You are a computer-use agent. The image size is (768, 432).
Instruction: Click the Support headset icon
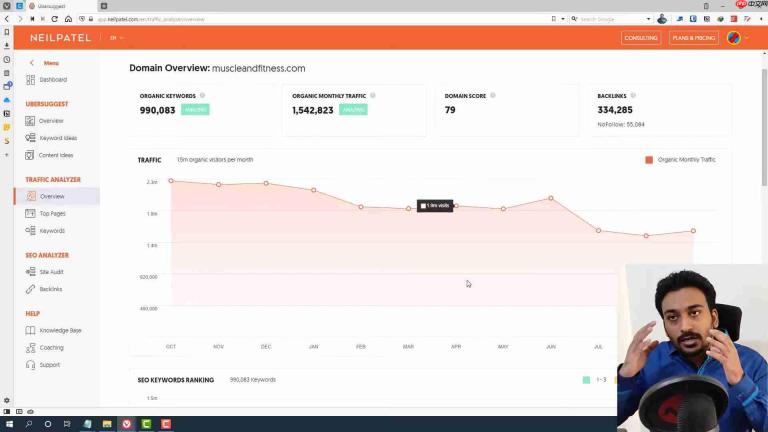pyautogui.click(x=30, y=364)
